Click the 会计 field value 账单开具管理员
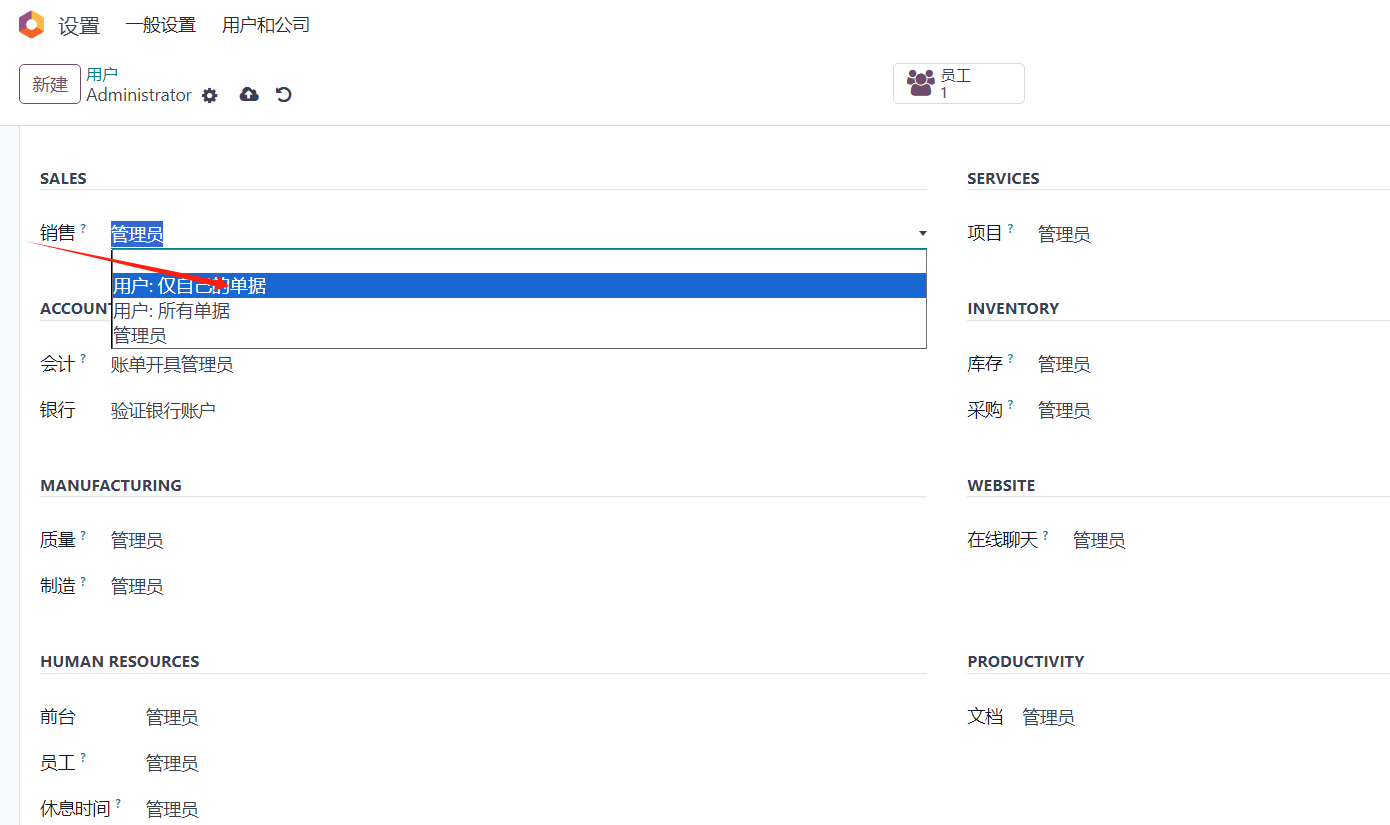Image resolution: width=1390 pixels, height=825 pixels. [x=172, y=365]
